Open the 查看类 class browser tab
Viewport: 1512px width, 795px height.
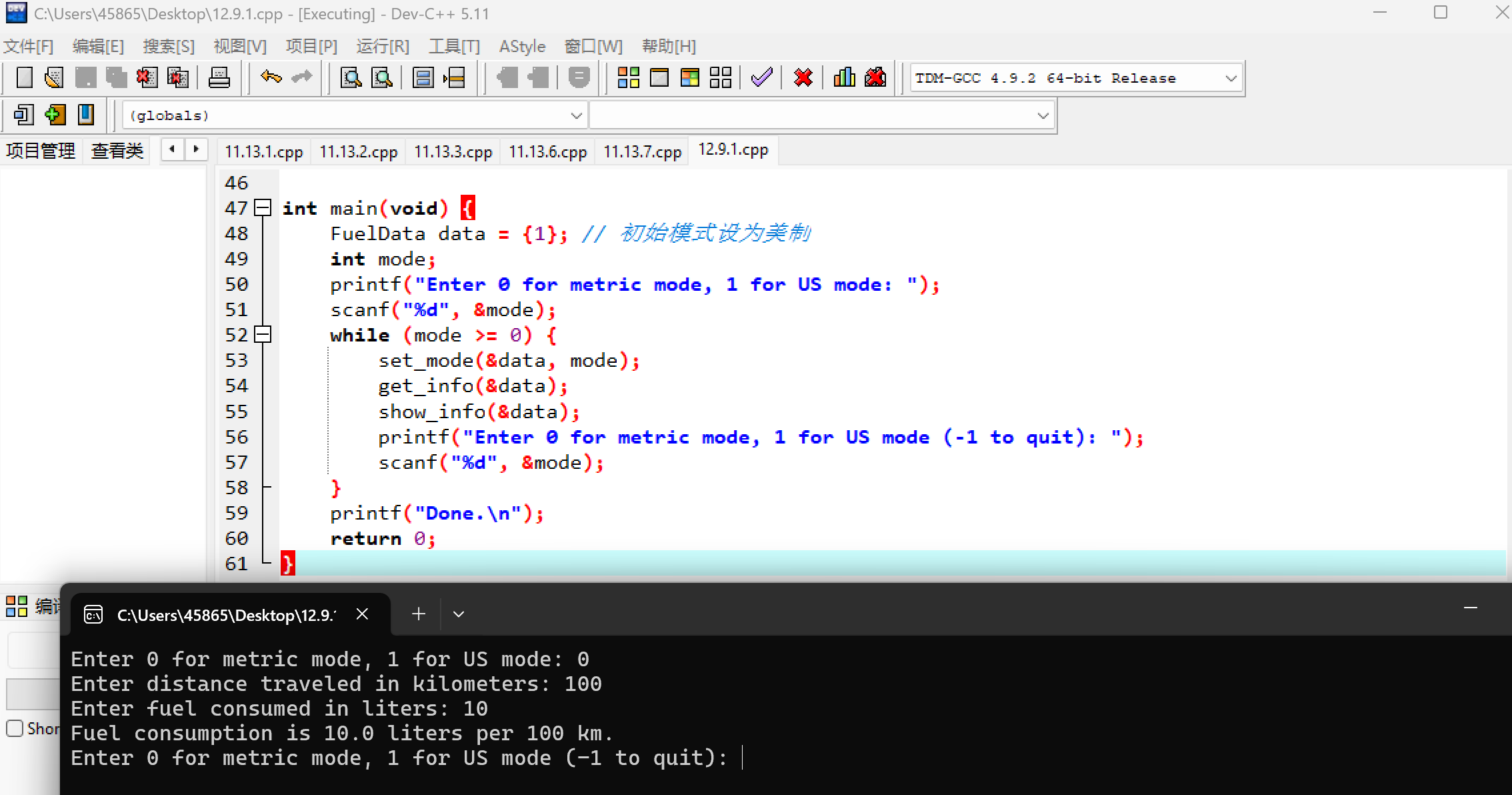pyautogui.click(x=117, y=151)
